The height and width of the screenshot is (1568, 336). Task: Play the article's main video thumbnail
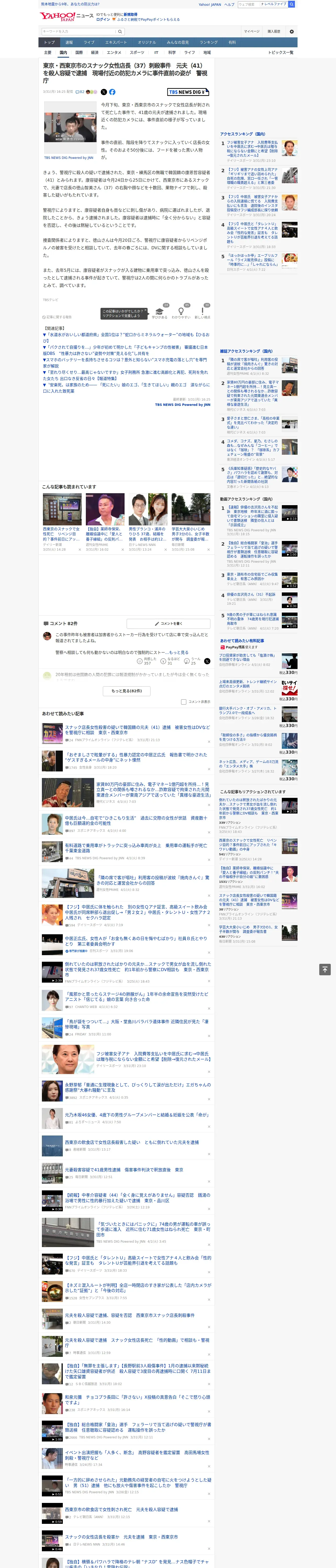tap(70, 127)
